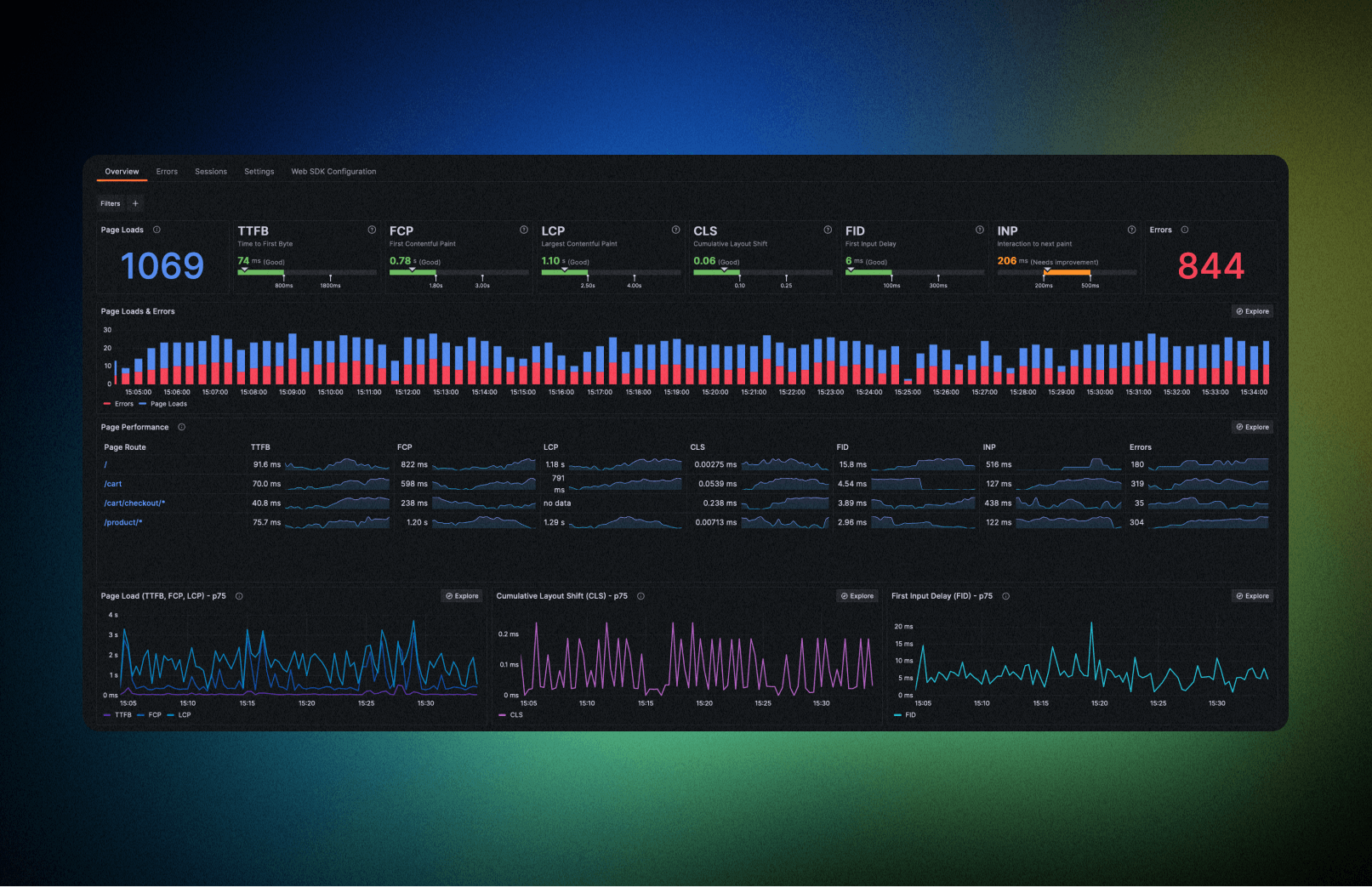Add a new filter with plus icon

[x=135, y=203]
